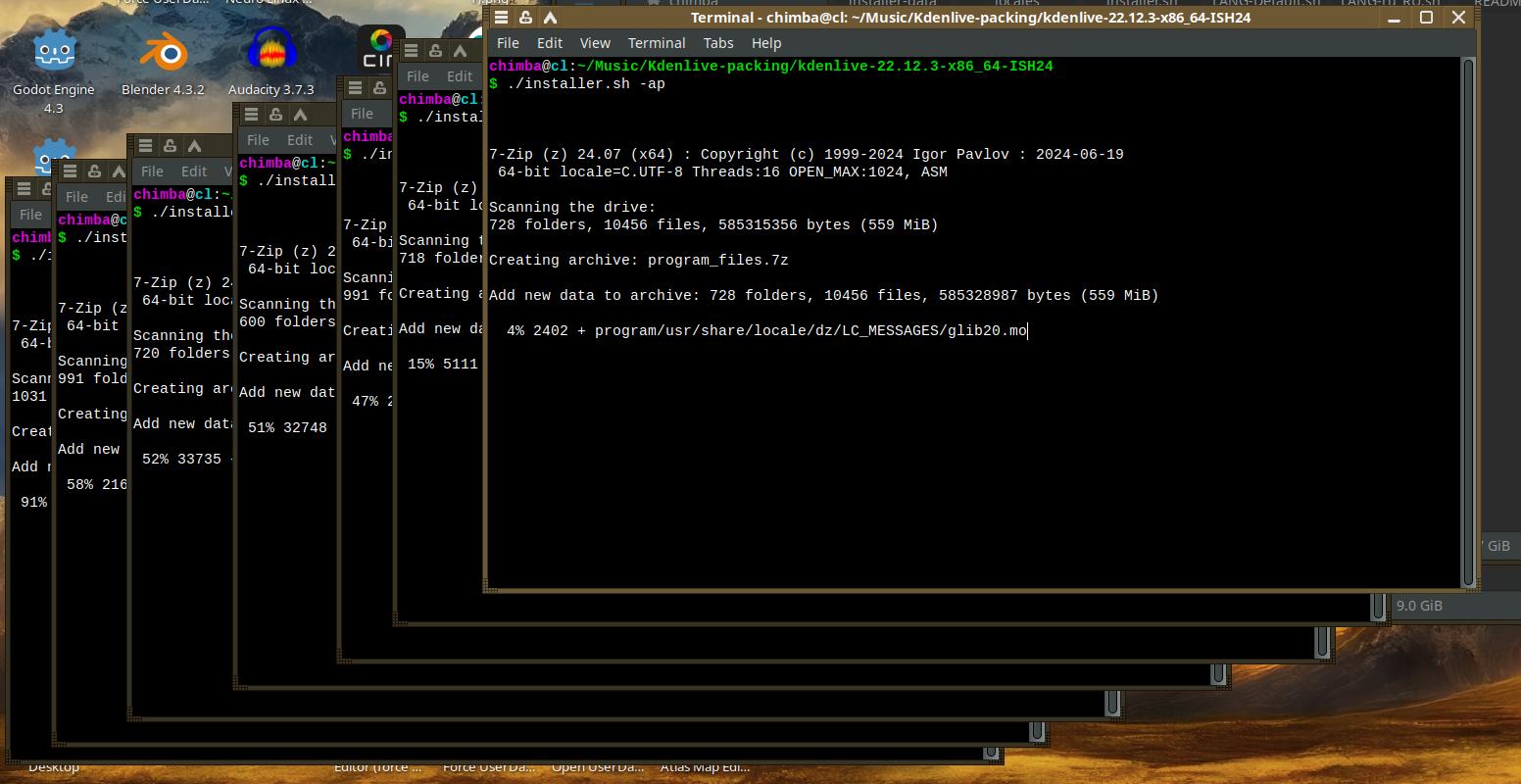Open window menu icon of the 51% terminal
Screen dimensions: 1521x784
point(251,115)
